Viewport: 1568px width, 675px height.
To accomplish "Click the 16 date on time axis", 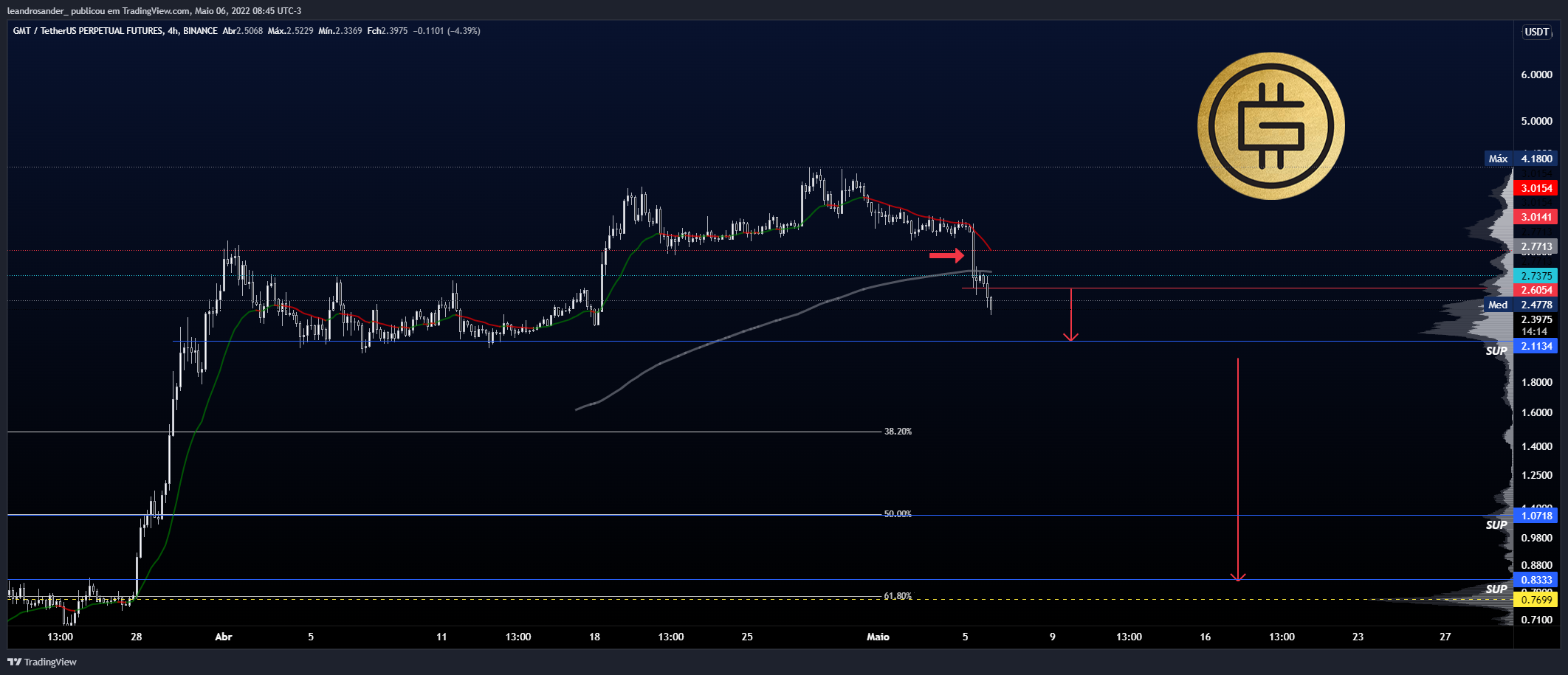I will pyautogui.click(x=1206, y=637).
